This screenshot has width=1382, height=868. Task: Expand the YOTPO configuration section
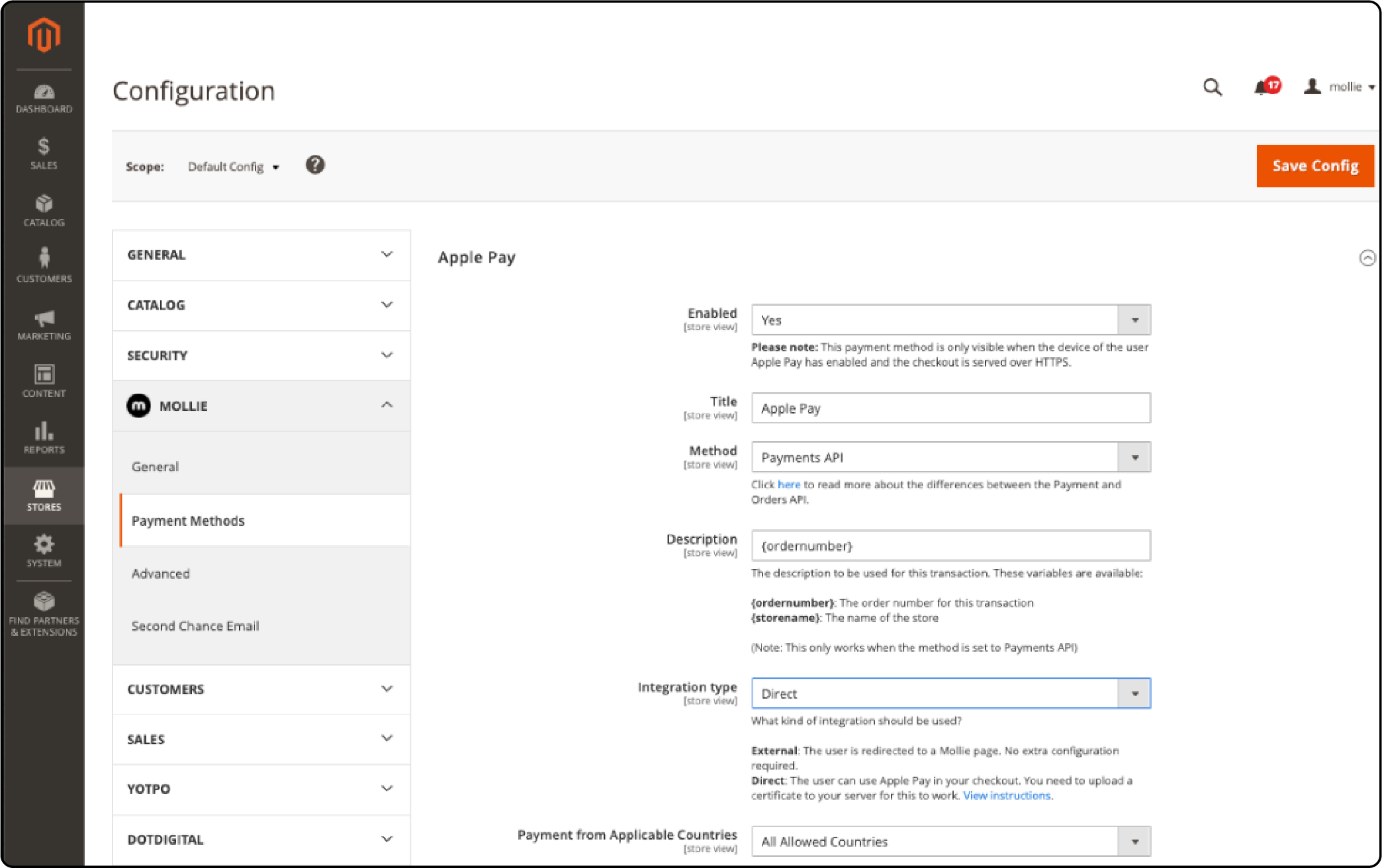click(261, 789)
